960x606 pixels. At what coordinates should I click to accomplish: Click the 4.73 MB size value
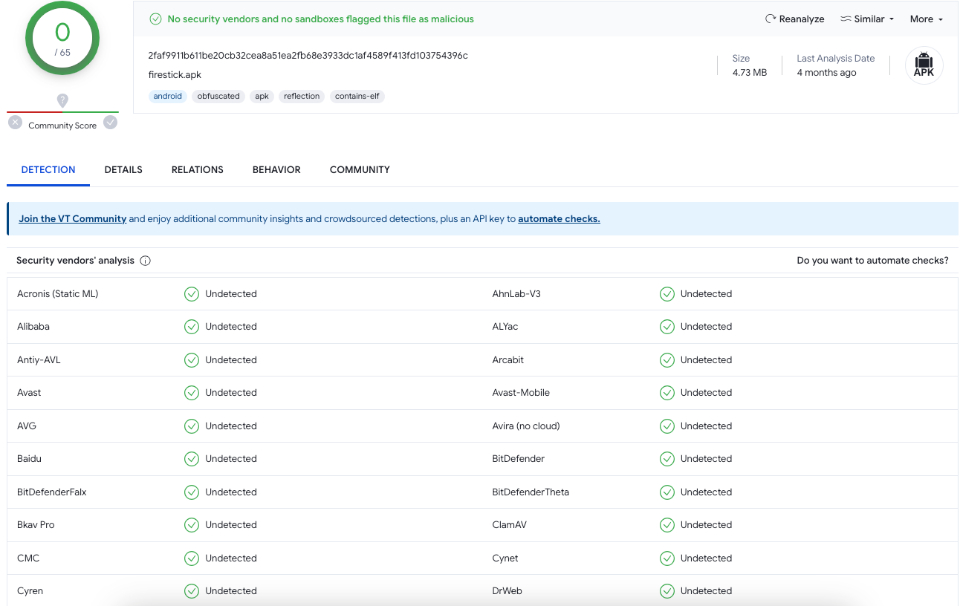click(749, 72)
